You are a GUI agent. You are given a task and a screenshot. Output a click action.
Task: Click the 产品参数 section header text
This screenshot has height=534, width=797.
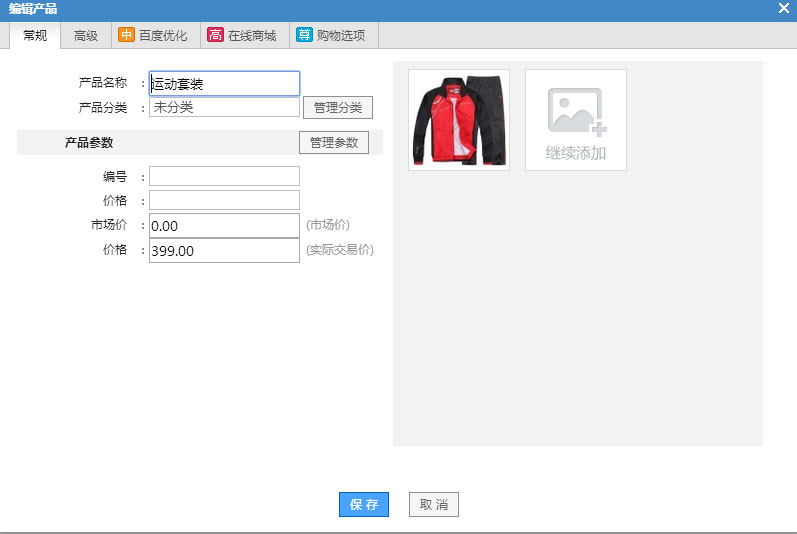pyautogui.click(x=89, y=143)
